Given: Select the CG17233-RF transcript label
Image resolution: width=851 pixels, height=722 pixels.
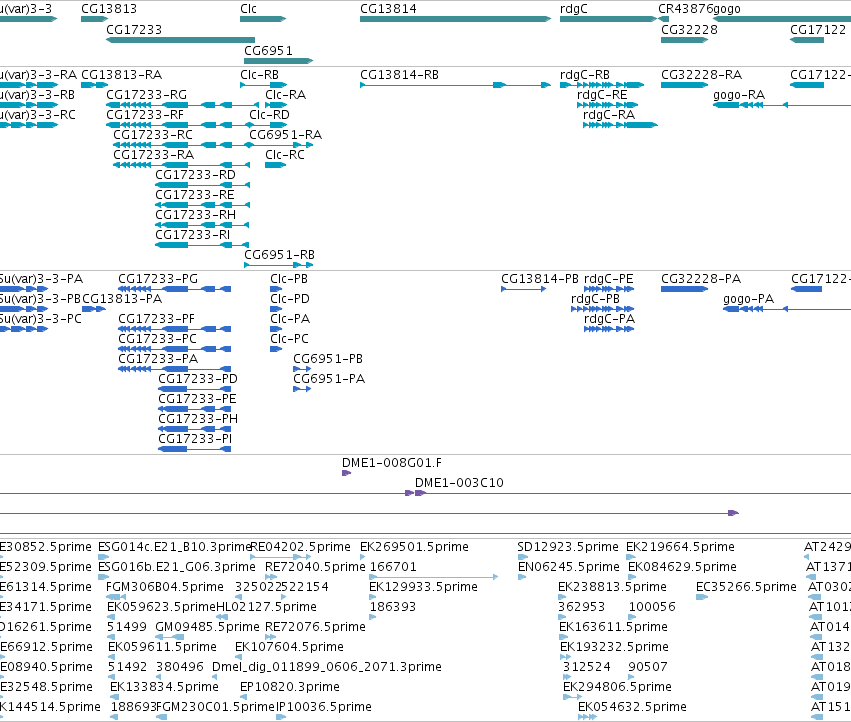Looking at the screenshot, I should (x=145, y=115).
